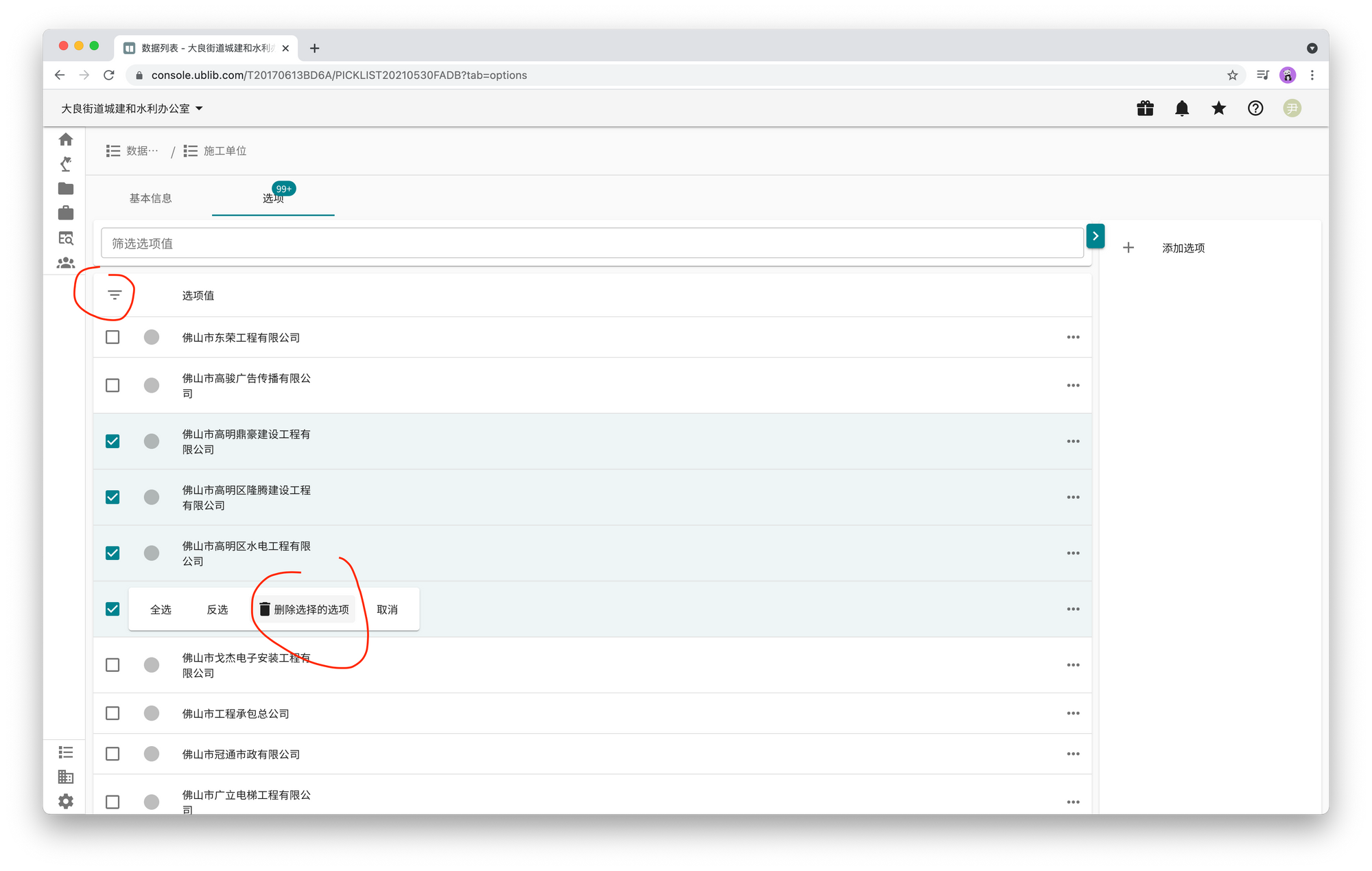1372x871 pixels.
Task: Click the grey status circle for 佛山市冠通市政有限公司
Action: 152,754
